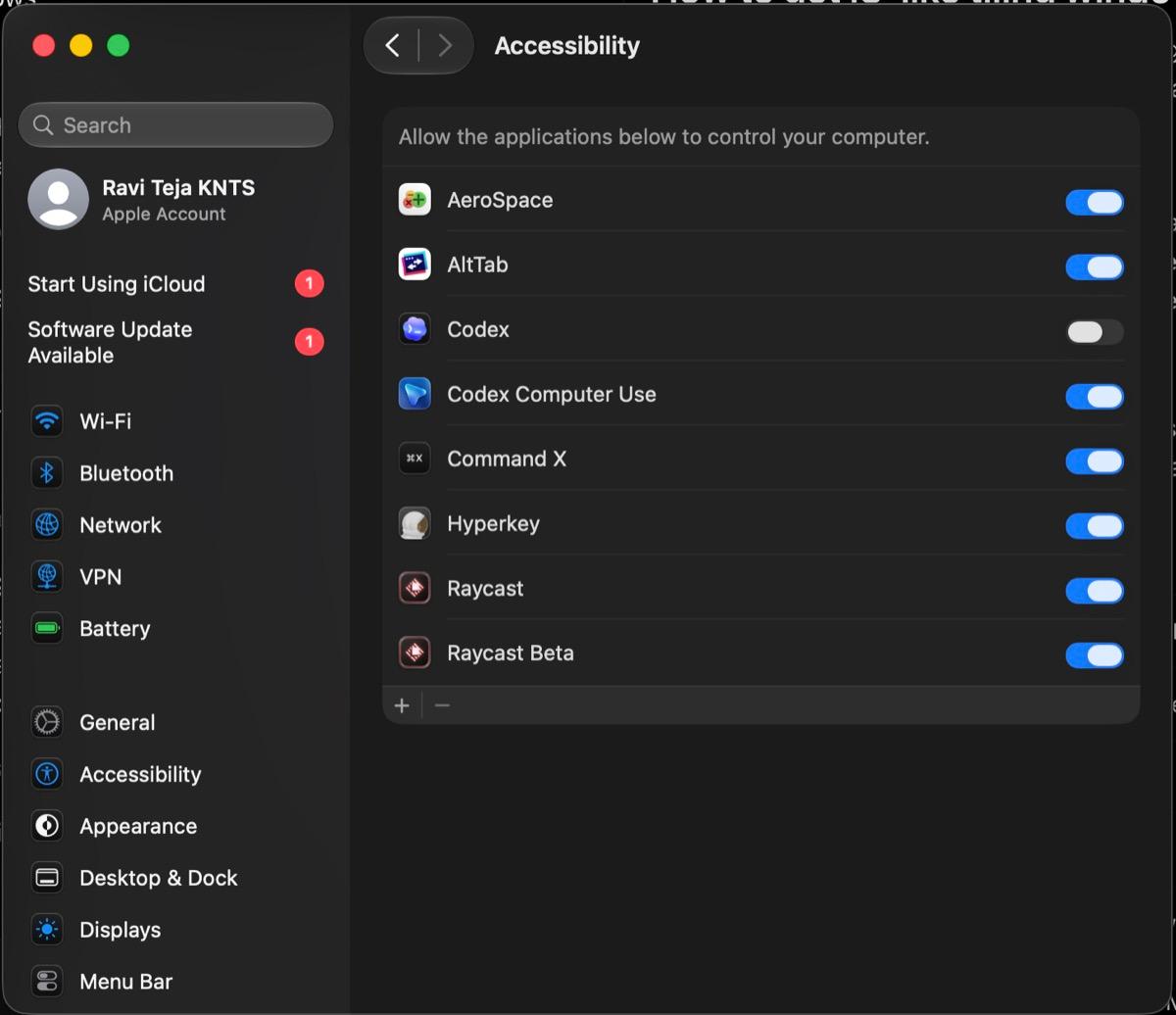
Task: Click the iCloud red notification badge
Action: 309,284
